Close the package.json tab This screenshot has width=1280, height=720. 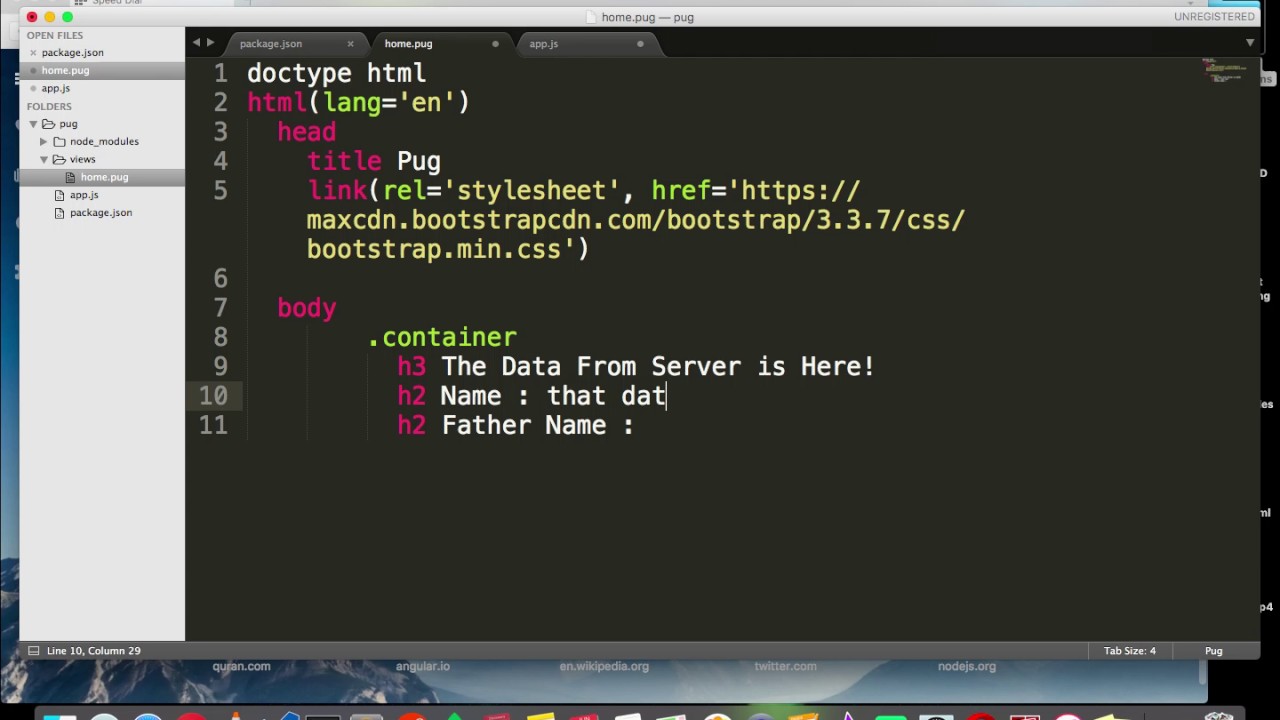point(350,43)
